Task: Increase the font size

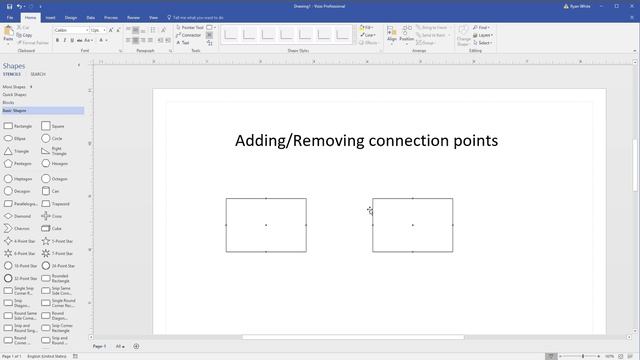Action: (x=111, y=30)
